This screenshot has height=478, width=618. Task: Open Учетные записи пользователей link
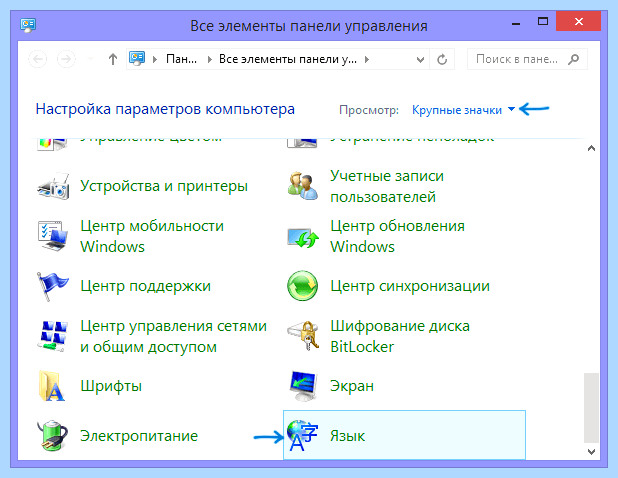tap(387, 186)
